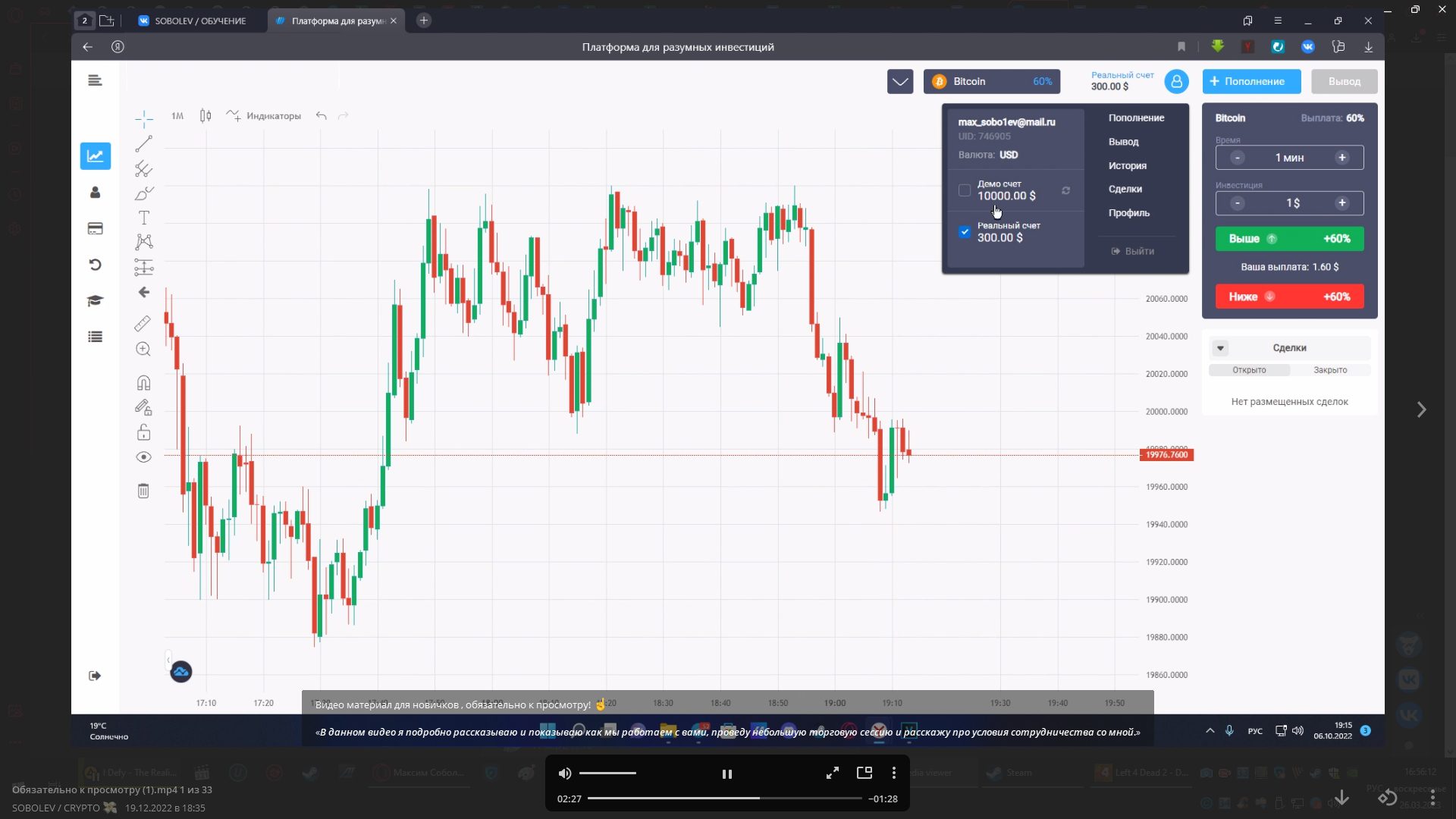Viewport: 1456px width, 819px height.
Task: Switch to the Открыто deals tab
Action: (1249, 370)
